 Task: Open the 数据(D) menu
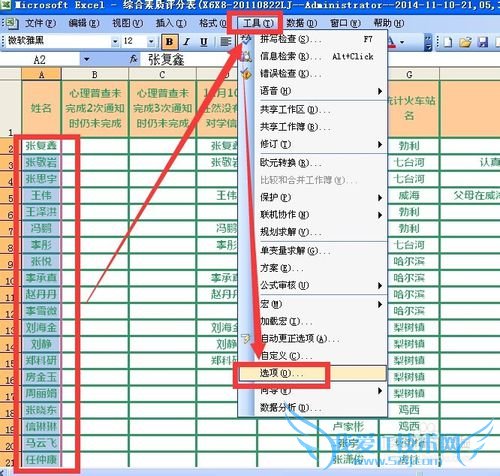pos(302,23)
